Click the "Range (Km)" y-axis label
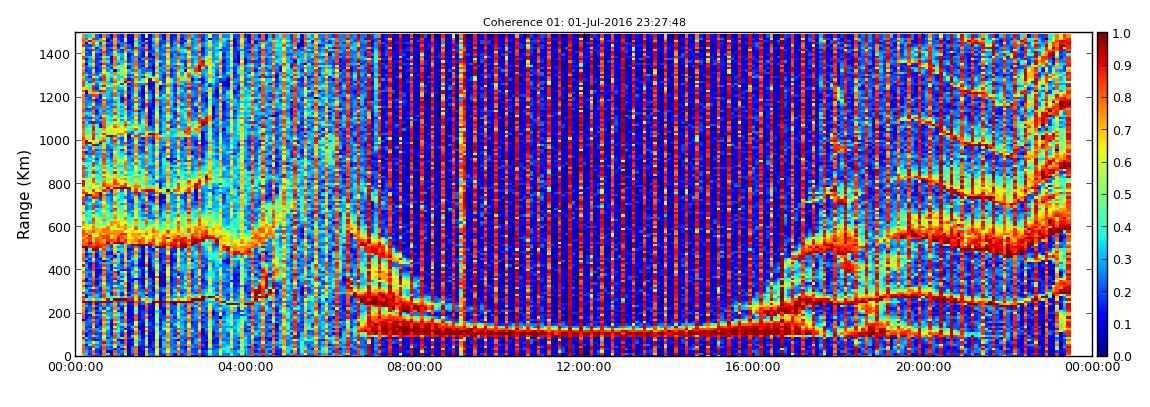Viewport: 1150px width, 407px height. 24,194
